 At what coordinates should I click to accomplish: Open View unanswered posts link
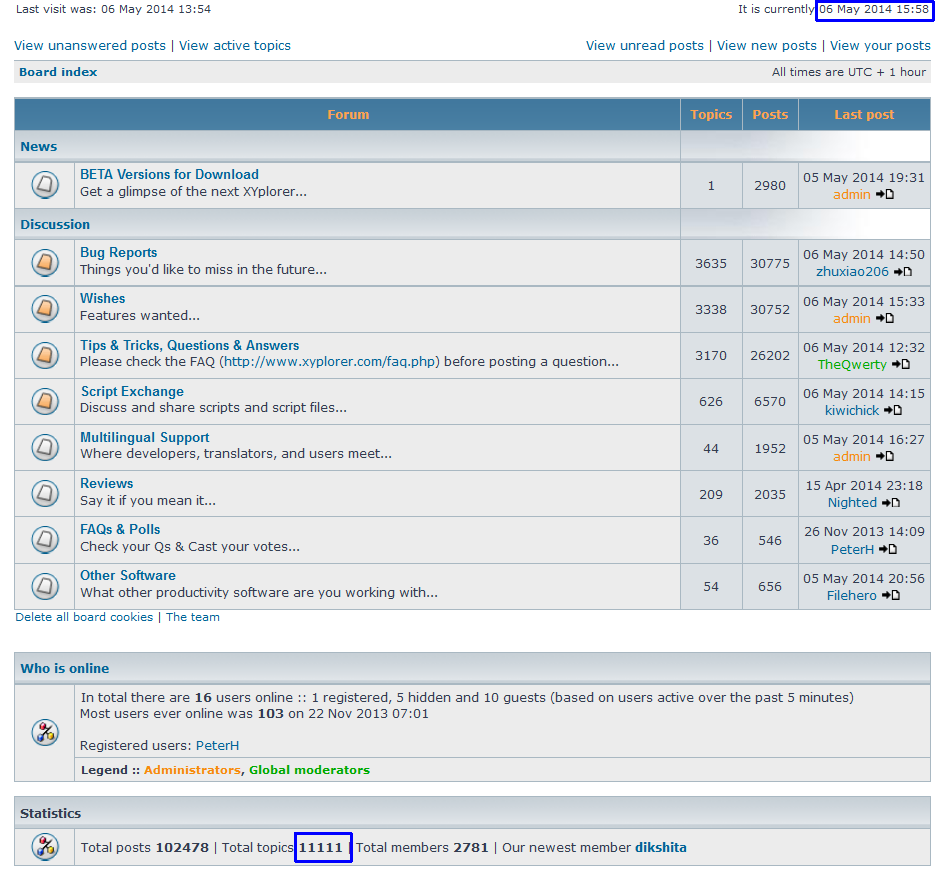coord(90,46)
